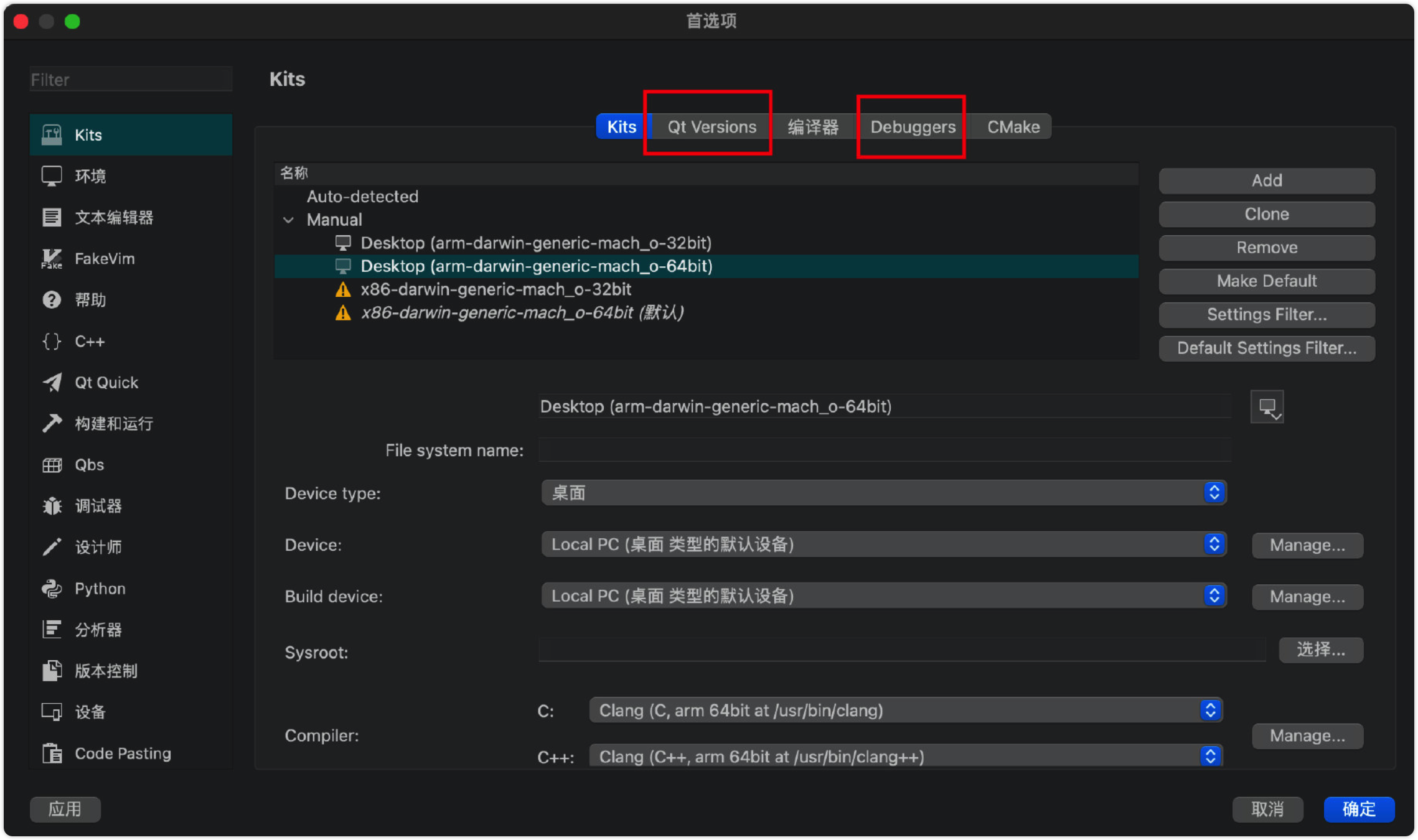Click the C++ braces icon
The height and width of the screenshot is (840, 1418).
52,341
